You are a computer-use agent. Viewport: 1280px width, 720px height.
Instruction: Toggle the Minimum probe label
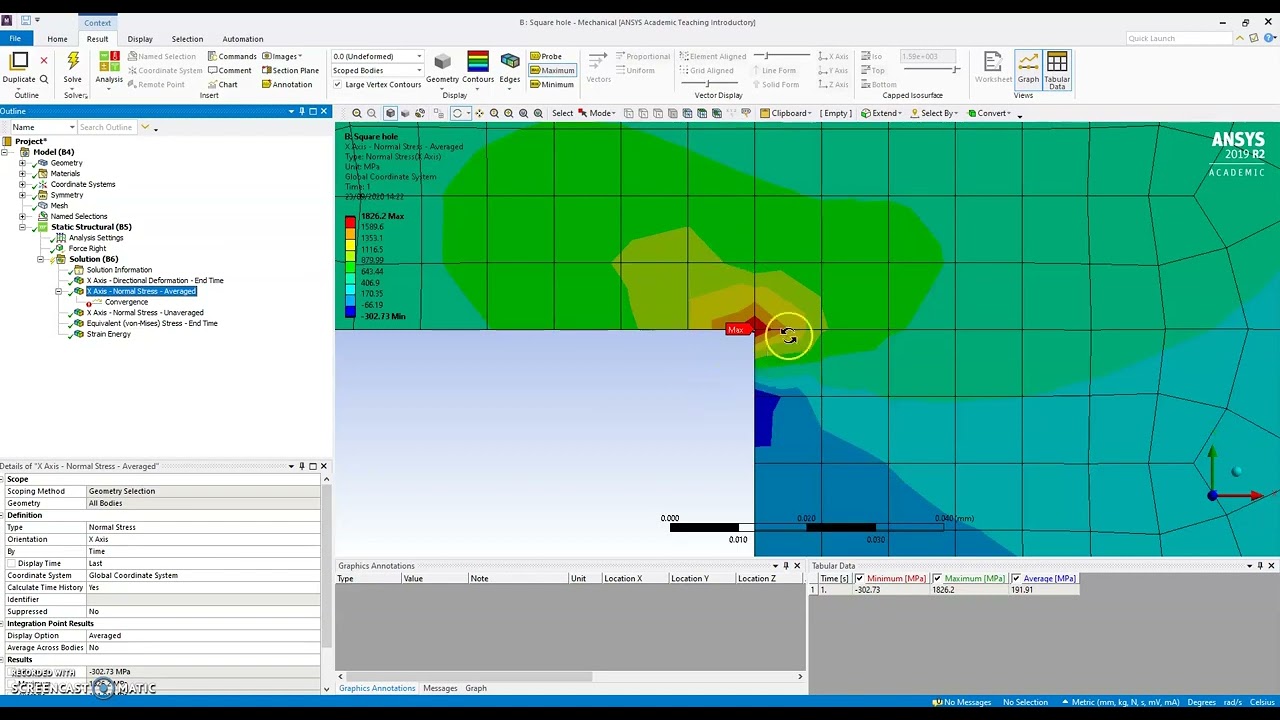click(x=552, y=84)
